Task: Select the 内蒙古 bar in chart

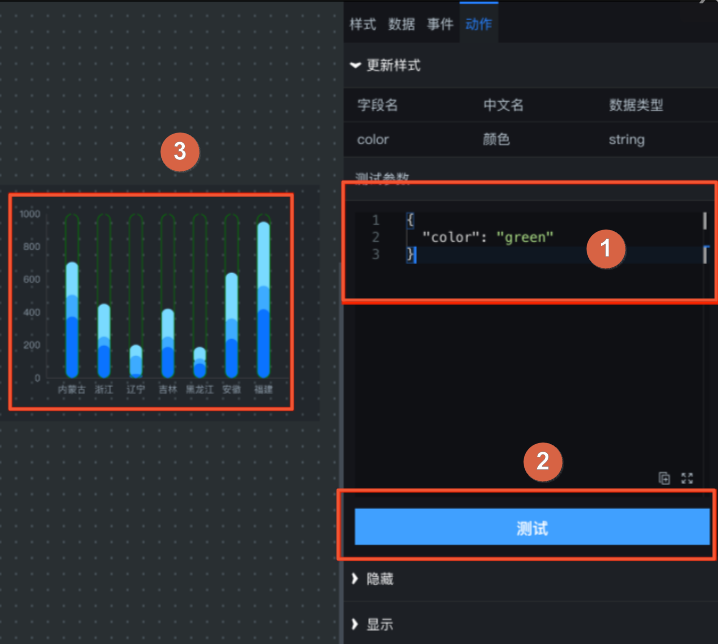Action: [x=72, y=320]
